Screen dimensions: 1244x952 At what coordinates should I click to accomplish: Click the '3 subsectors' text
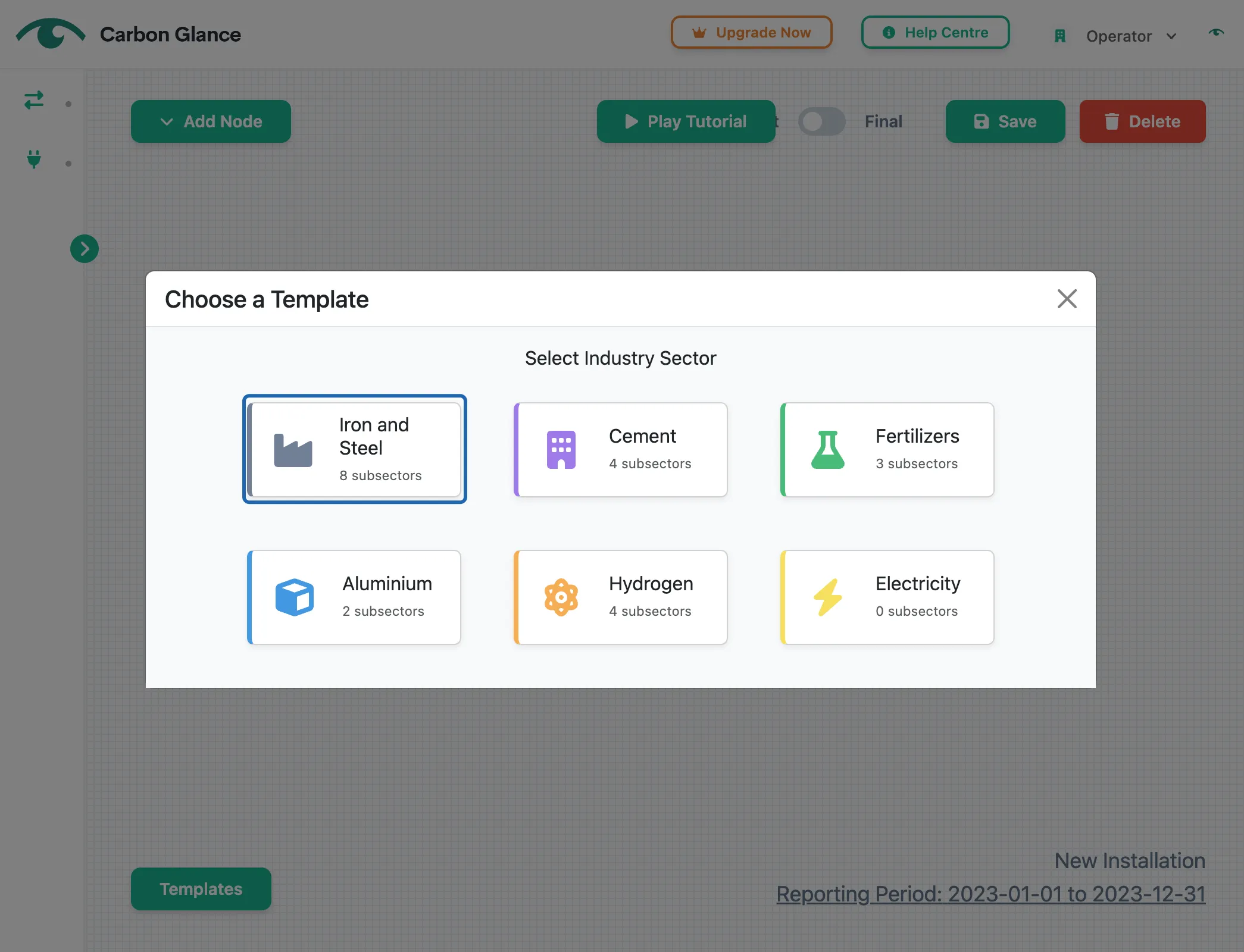point(917,464)
